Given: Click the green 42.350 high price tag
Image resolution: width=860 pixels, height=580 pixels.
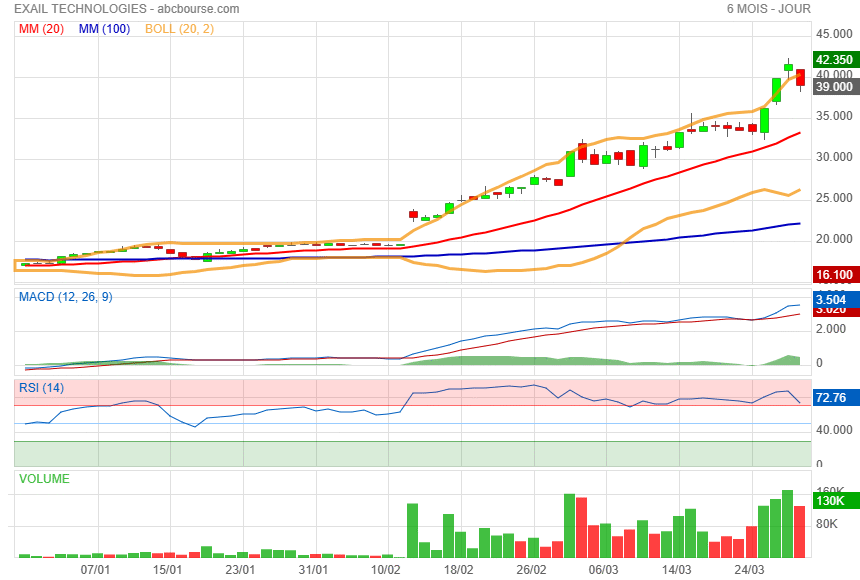Looking at the screenshot, I should pyautogui.click(x=834, y=59).
